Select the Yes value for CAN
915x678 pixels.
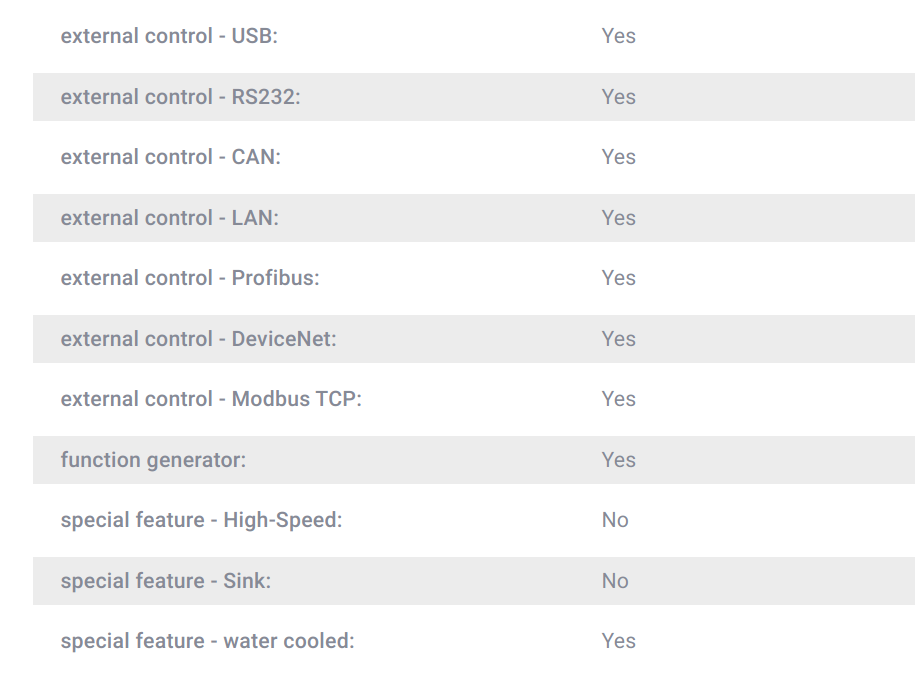(x=619, y=157)
